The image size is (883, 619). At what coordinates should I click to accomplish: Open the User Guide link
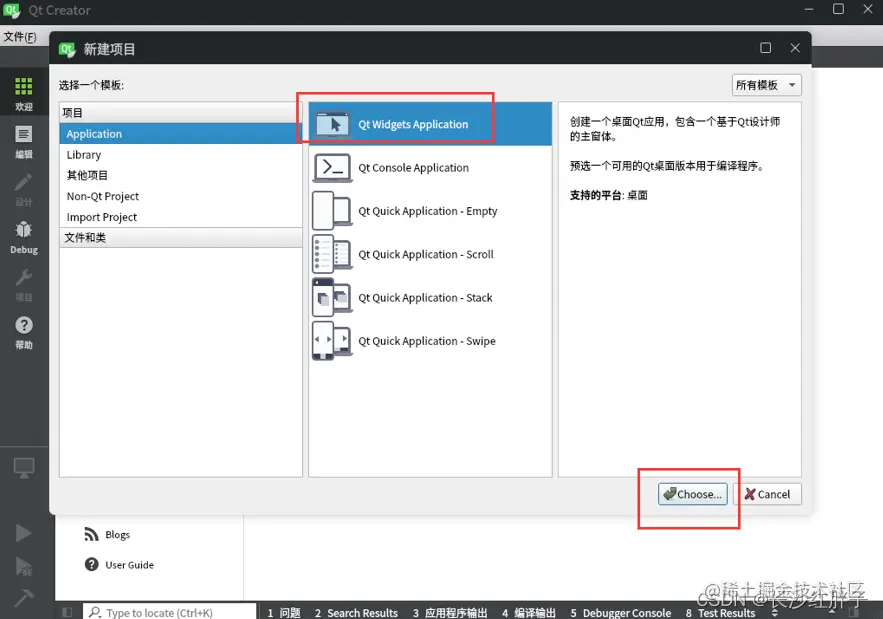(130, 565)
